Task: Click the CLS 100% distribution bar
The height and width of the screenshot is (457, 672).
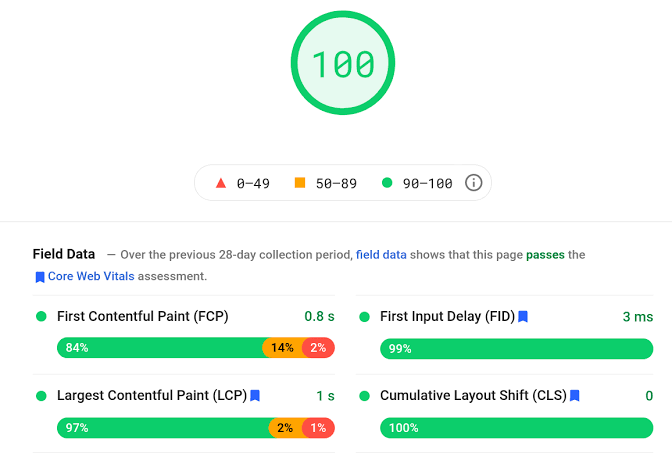Action: point(516,428)
